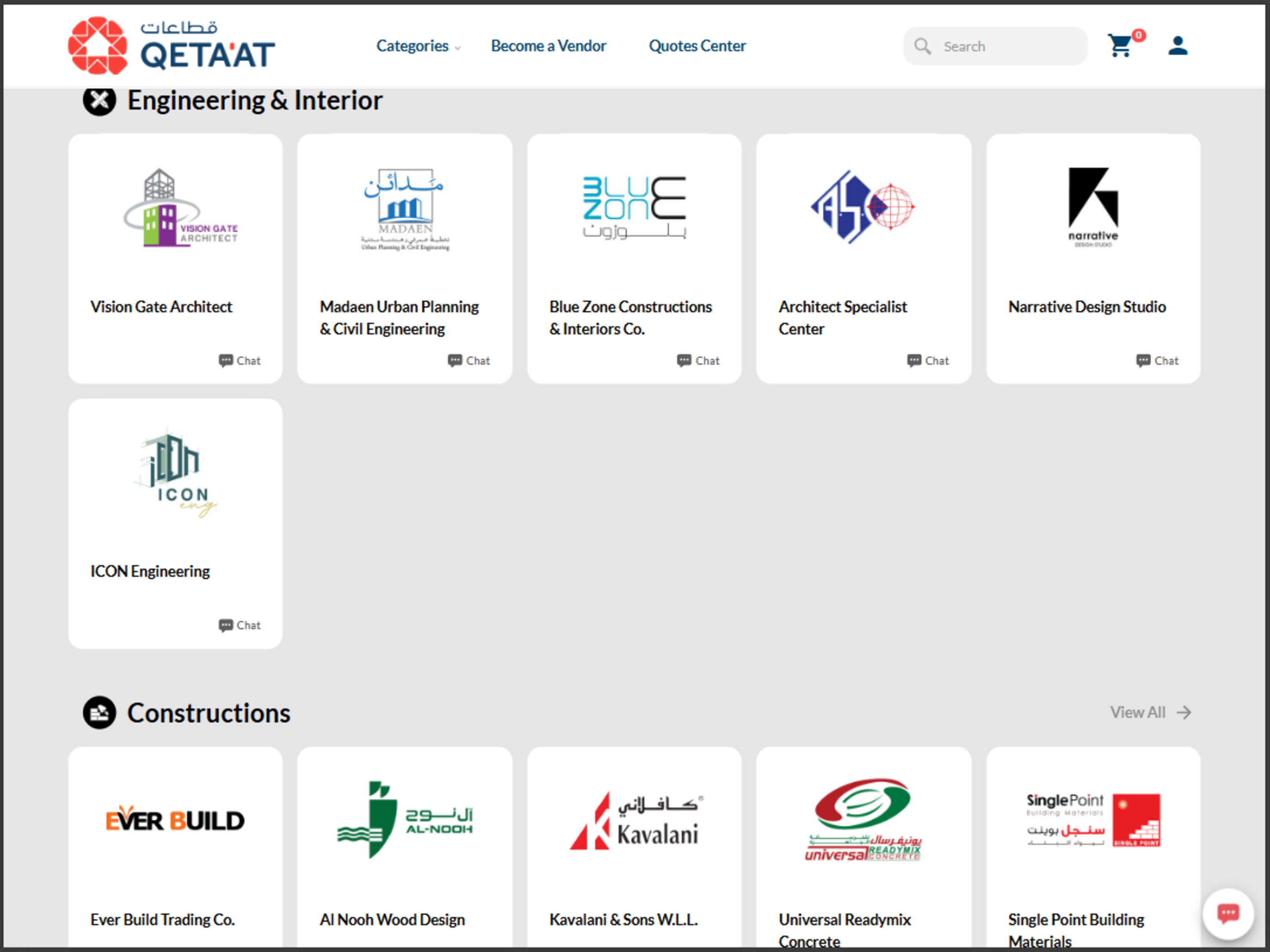This screenshot has height=952, width=1270.
Task: Open Narrative design studio logo thumbnail
Action: [x=1093, y=207]
